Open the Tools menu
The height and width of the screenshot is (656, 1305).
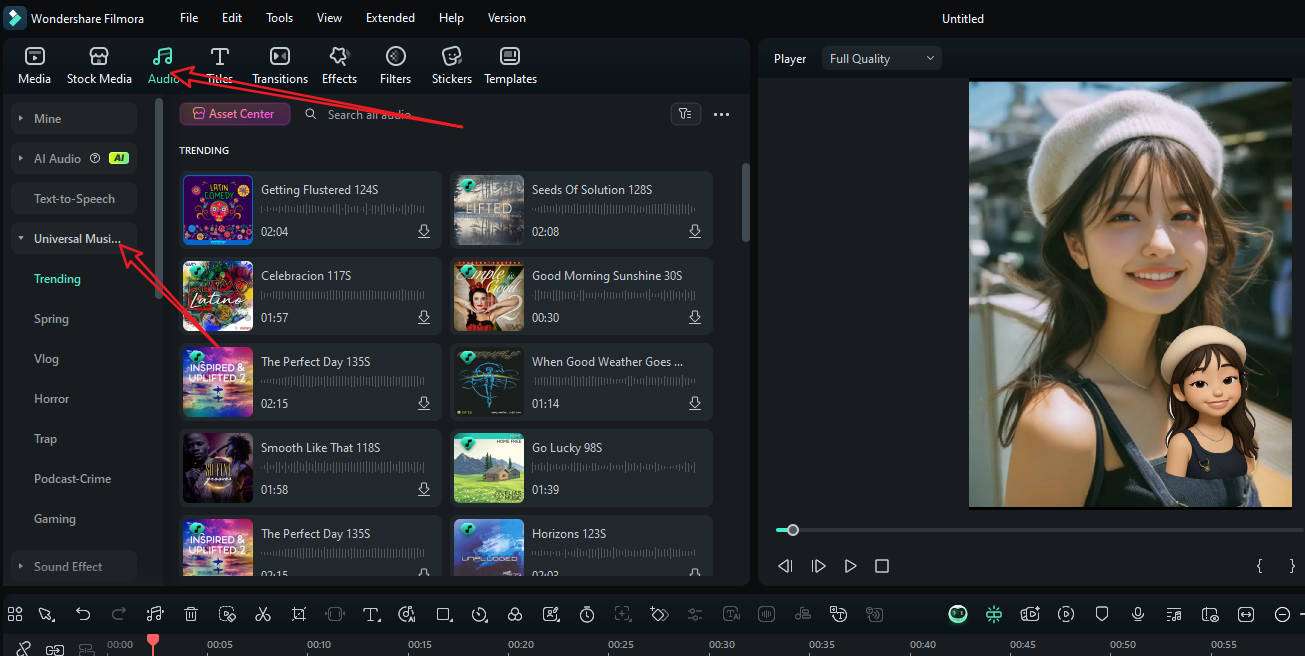click(279, 18)
